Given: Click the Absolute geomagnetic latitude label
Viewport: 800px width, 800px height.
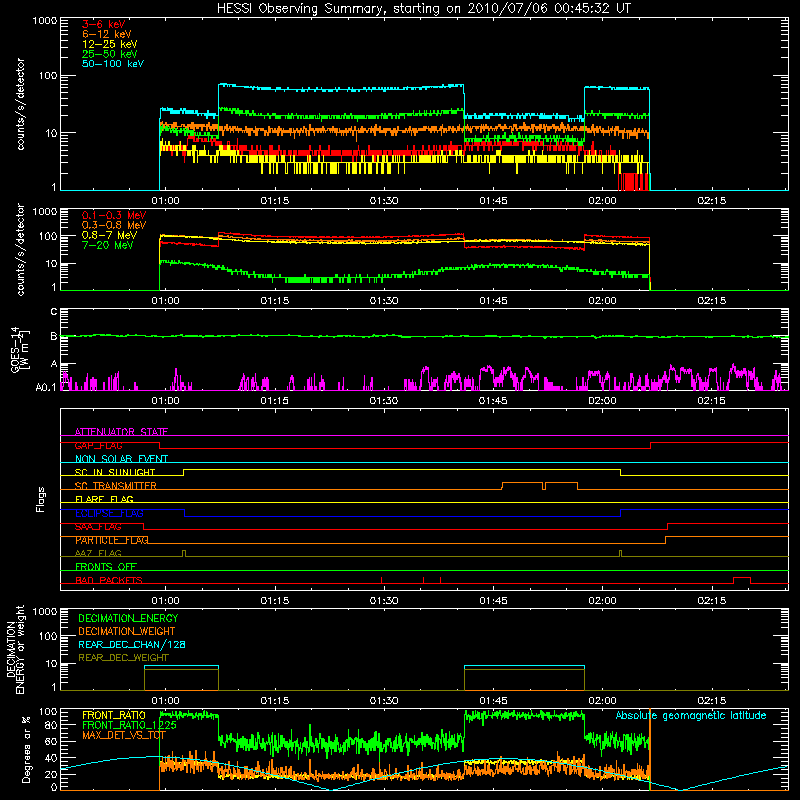Looking at the screenshot, I should pos(691,715).
